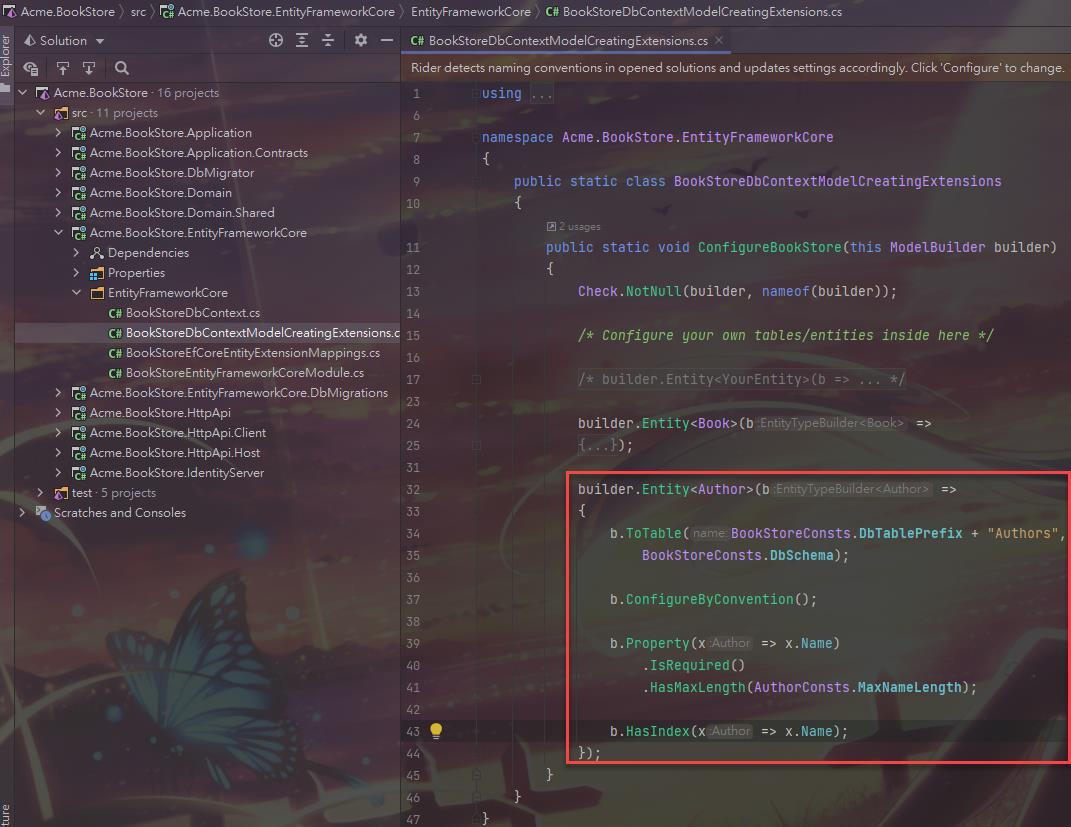The height and width of the screenshot is (827, 1071).
Task: Click the locate/select opened file icon
Action: (x=276, y=41)
